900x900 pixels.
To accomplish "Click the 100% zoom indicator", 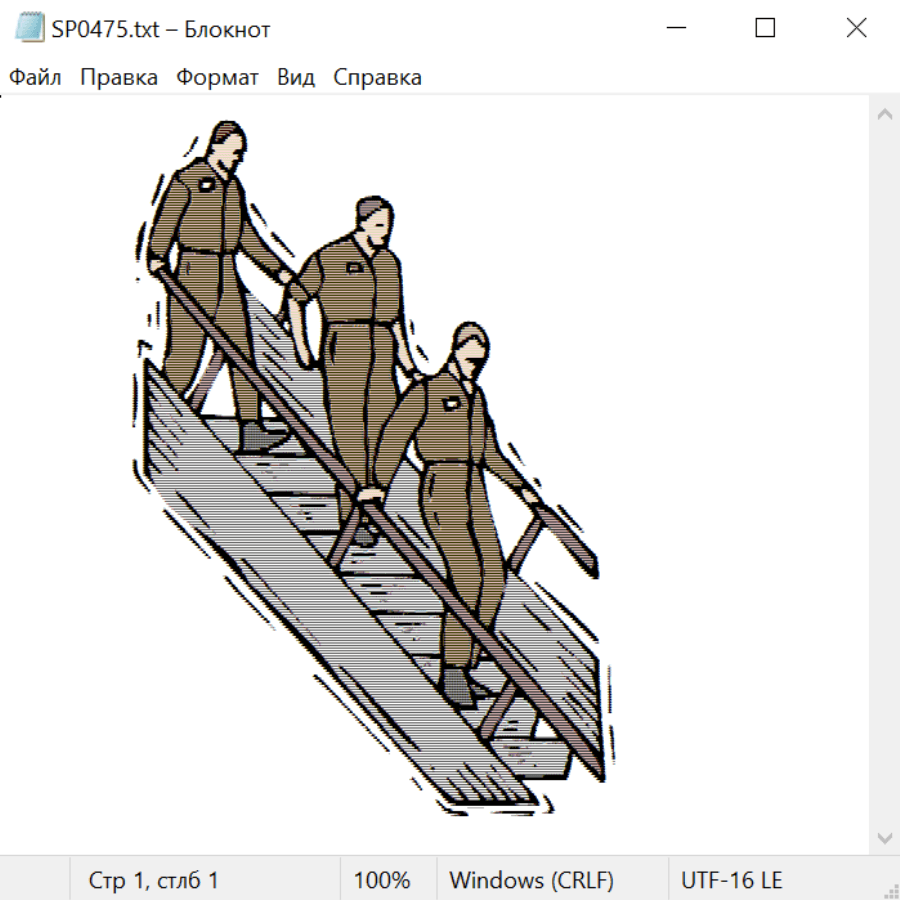I will 382,880.
